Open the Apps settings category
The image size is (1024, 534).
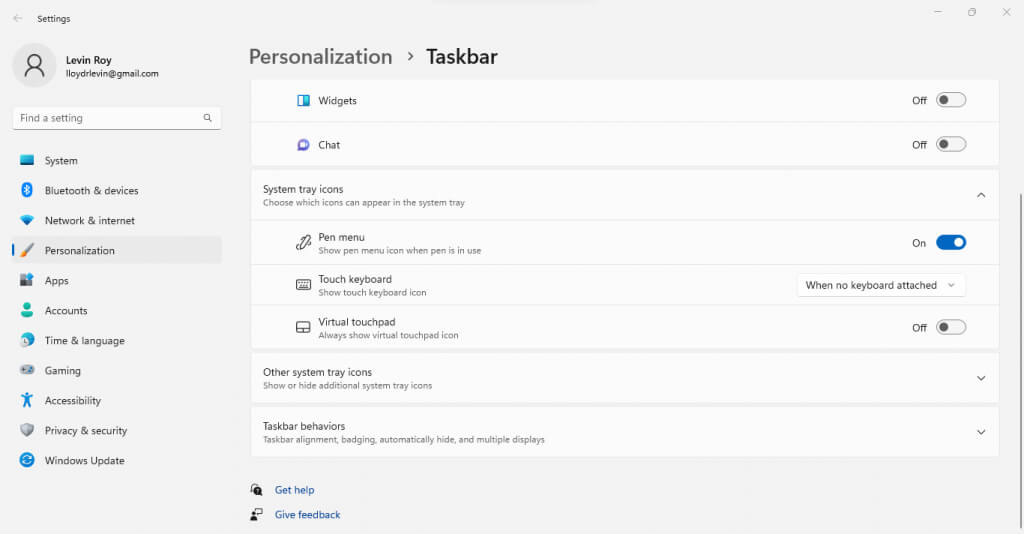(x=56, y=281)
